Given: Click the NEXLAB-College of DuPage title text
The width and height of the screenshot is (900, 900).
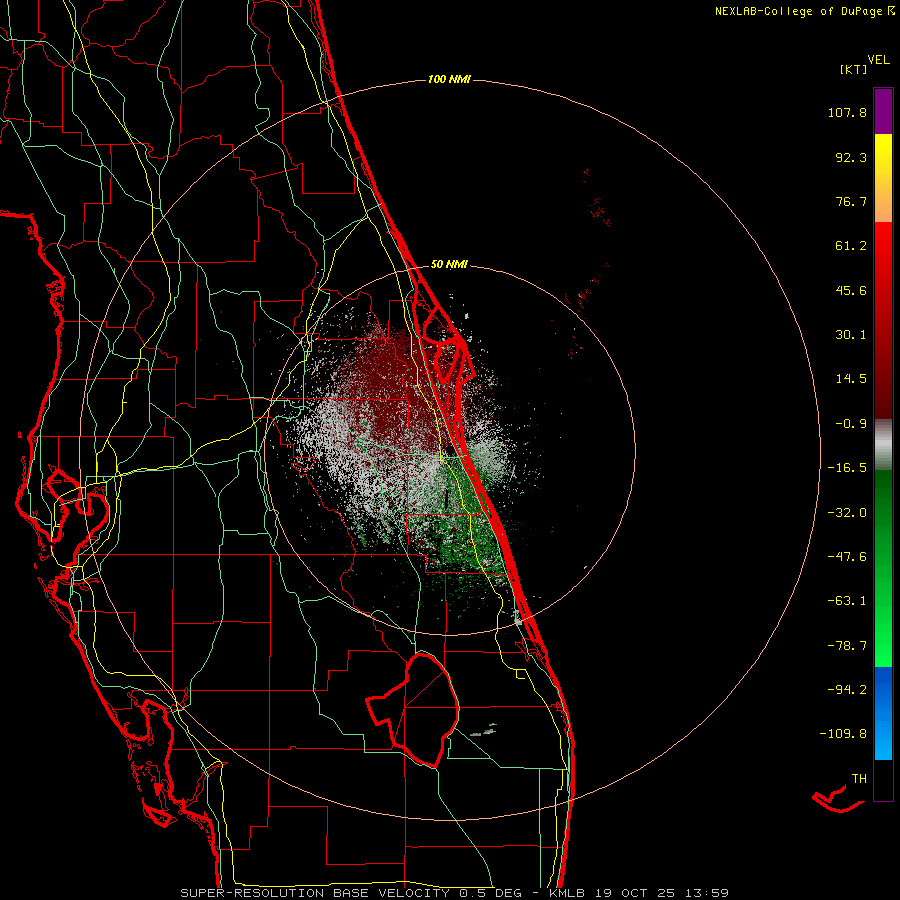Looking at the screenshot, I should click(804, 11).
